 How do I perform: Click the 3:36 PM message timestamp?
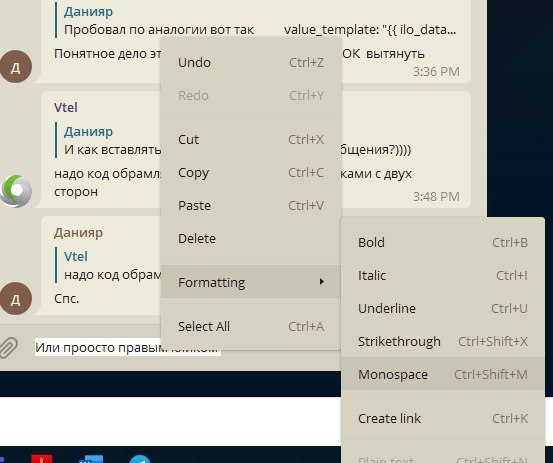(x=436, y=72)
